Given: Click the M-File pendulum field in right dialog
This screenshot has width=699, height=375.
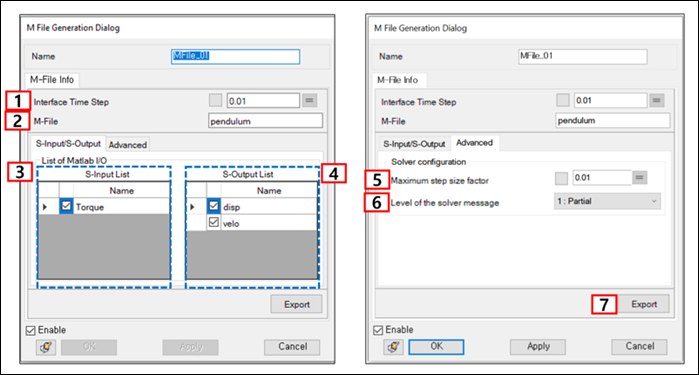Looking at the screenshot, I should pos(613,120).
